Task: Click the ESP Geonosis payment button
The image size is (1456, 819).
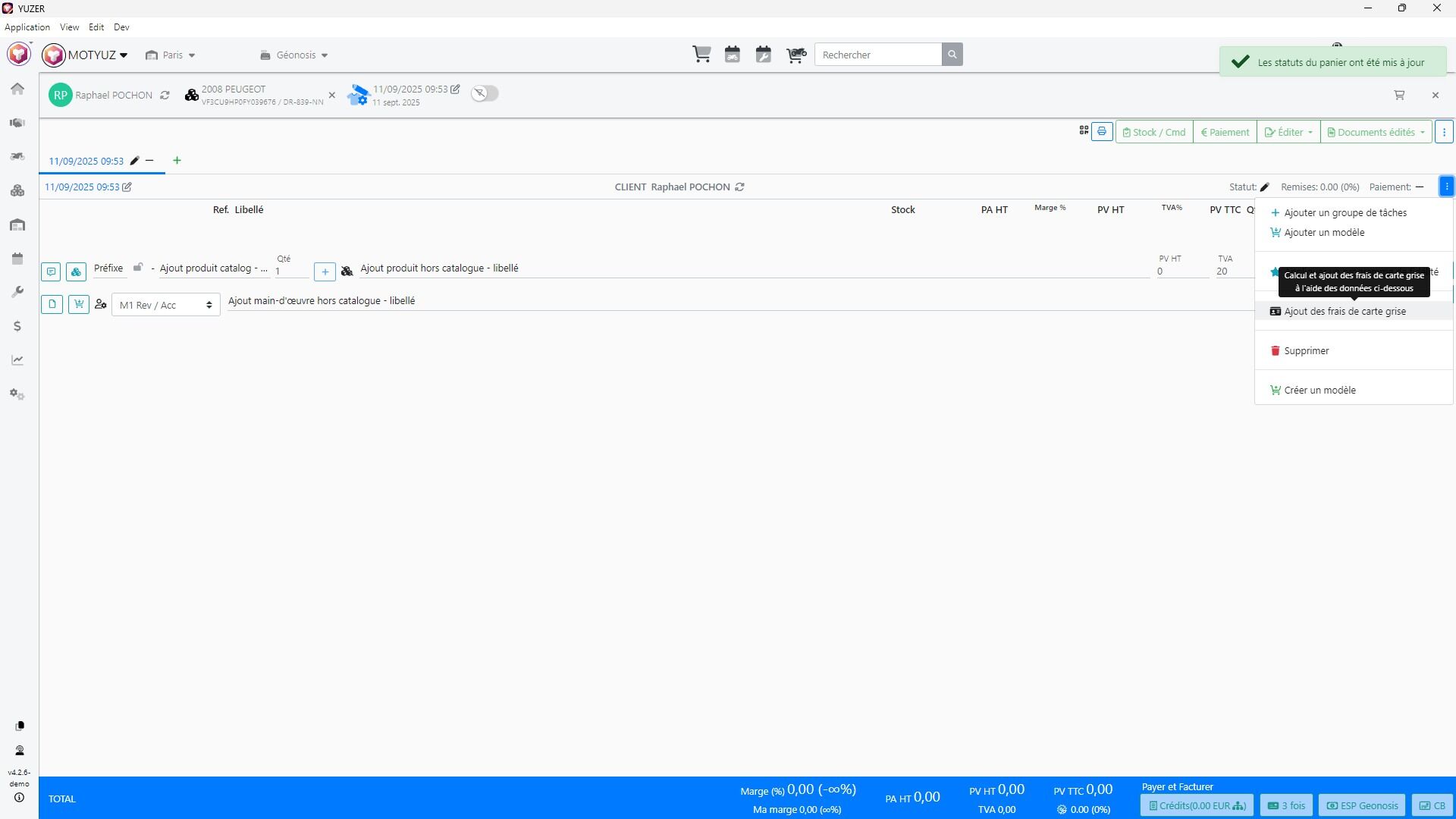Action: pos(1362,806)
